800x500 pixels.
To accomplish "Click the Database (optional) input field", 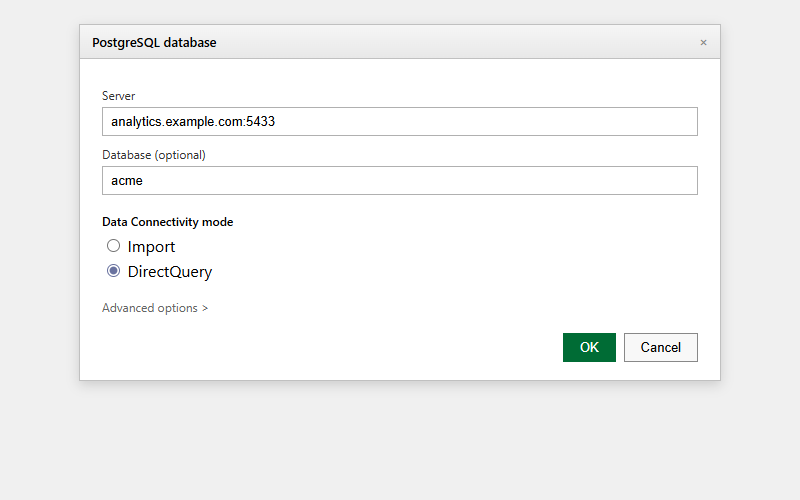I will pyautogui.click(x=399, y=181).
